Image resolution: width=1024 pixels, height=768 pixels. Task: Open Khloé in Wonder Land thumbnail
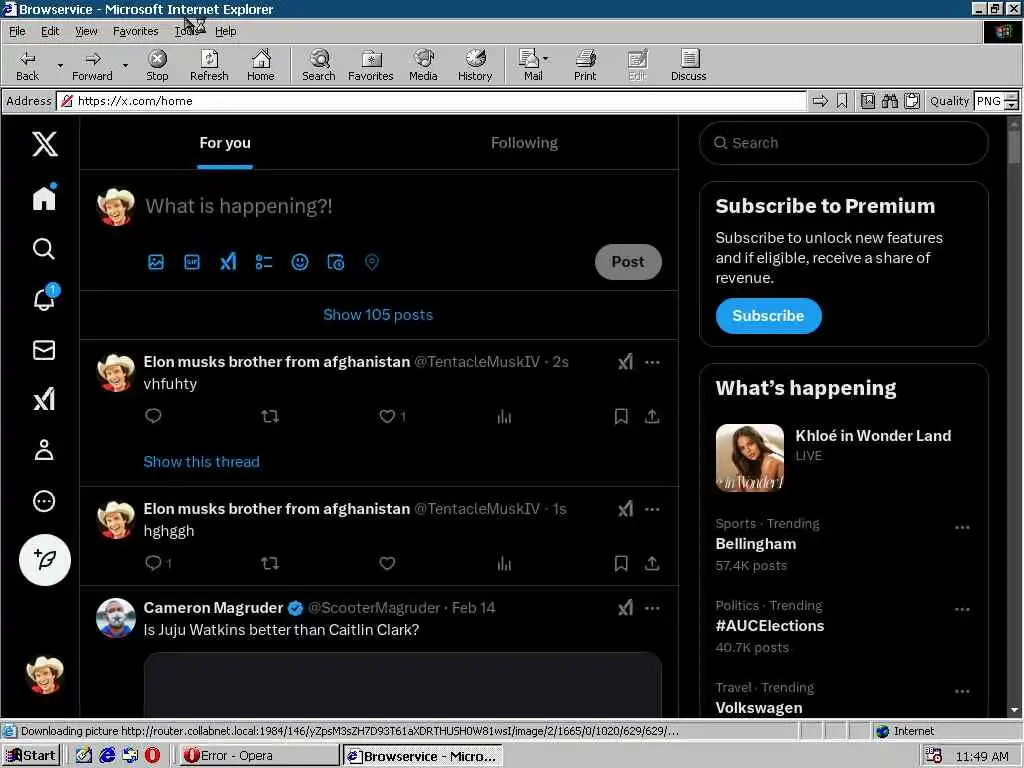coord(750,458)
